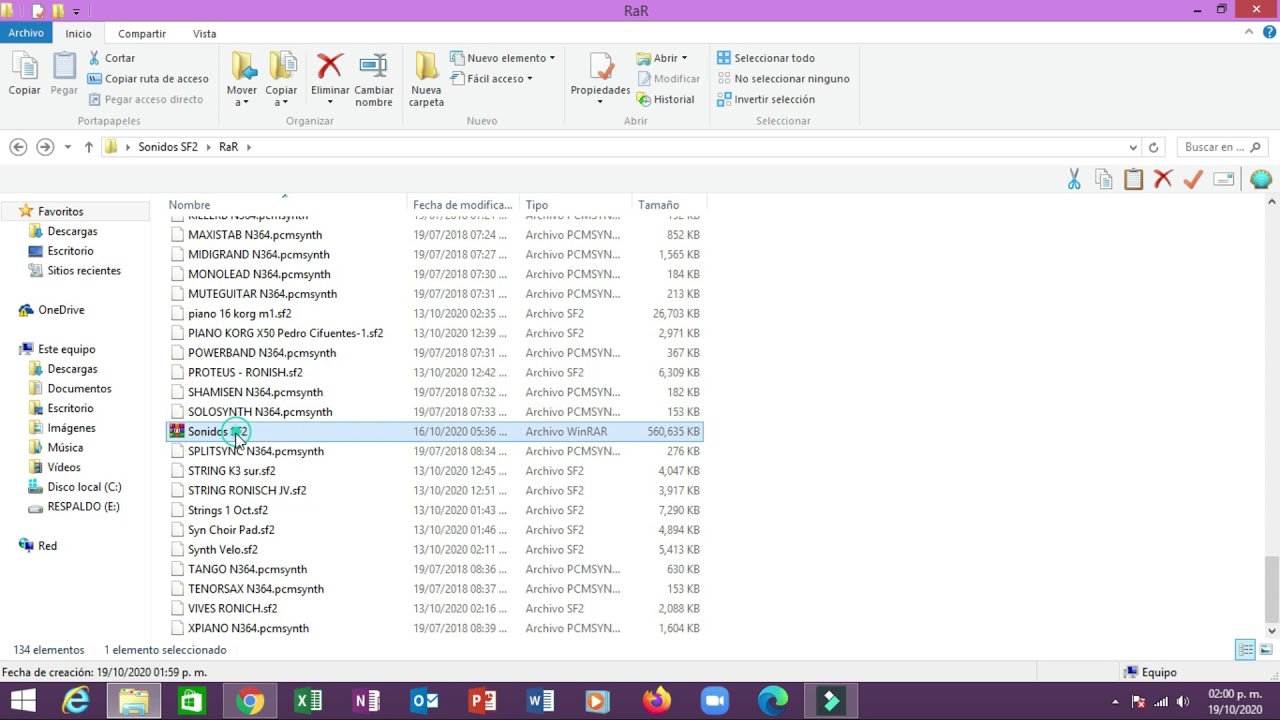The height and width of the screenshot is (720, 1280).
Task: Open Zoom from the taskbar
Action: (714, 701)
